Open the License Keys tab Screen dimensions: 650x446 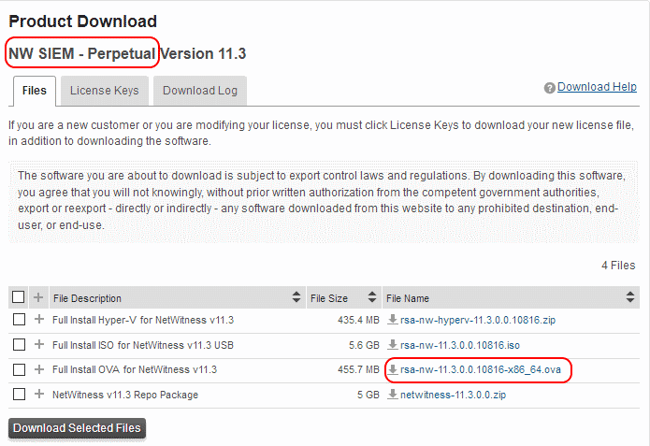click(x=104, y=91)
